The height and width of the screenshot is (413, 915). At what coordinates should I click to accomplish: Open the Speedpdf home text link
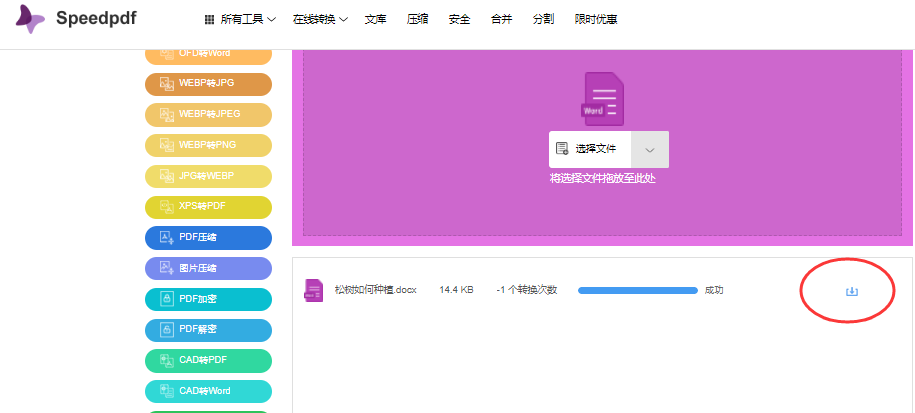[96, 18]
